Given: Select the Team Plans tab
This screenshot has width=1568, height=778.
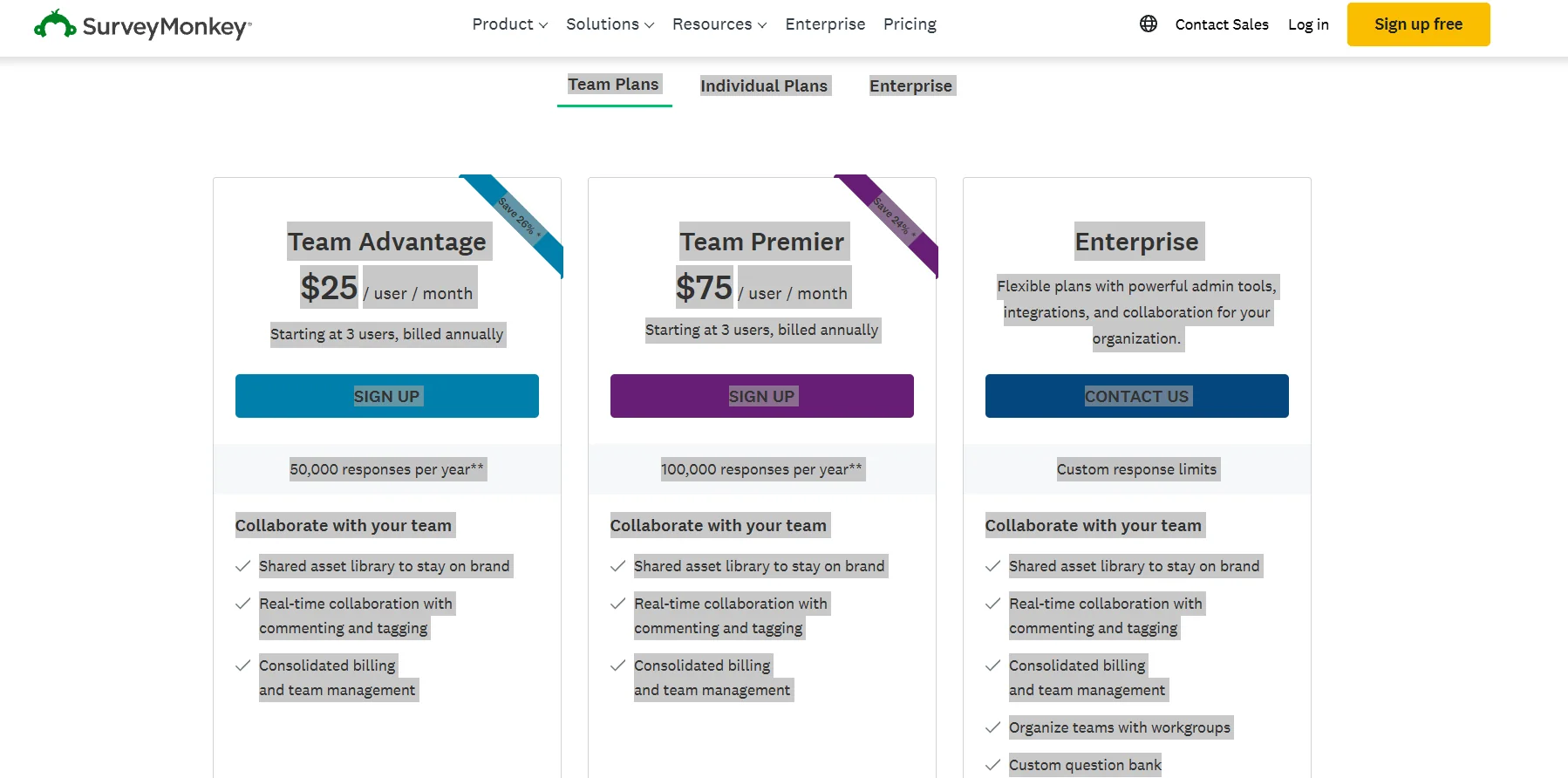Looking at the screenshot, I should pos(614,85).
